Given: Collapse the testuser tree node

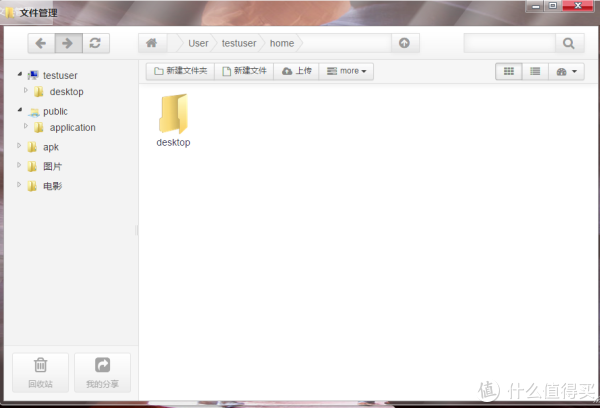Looking at the screenshot, I should point(20,75).
